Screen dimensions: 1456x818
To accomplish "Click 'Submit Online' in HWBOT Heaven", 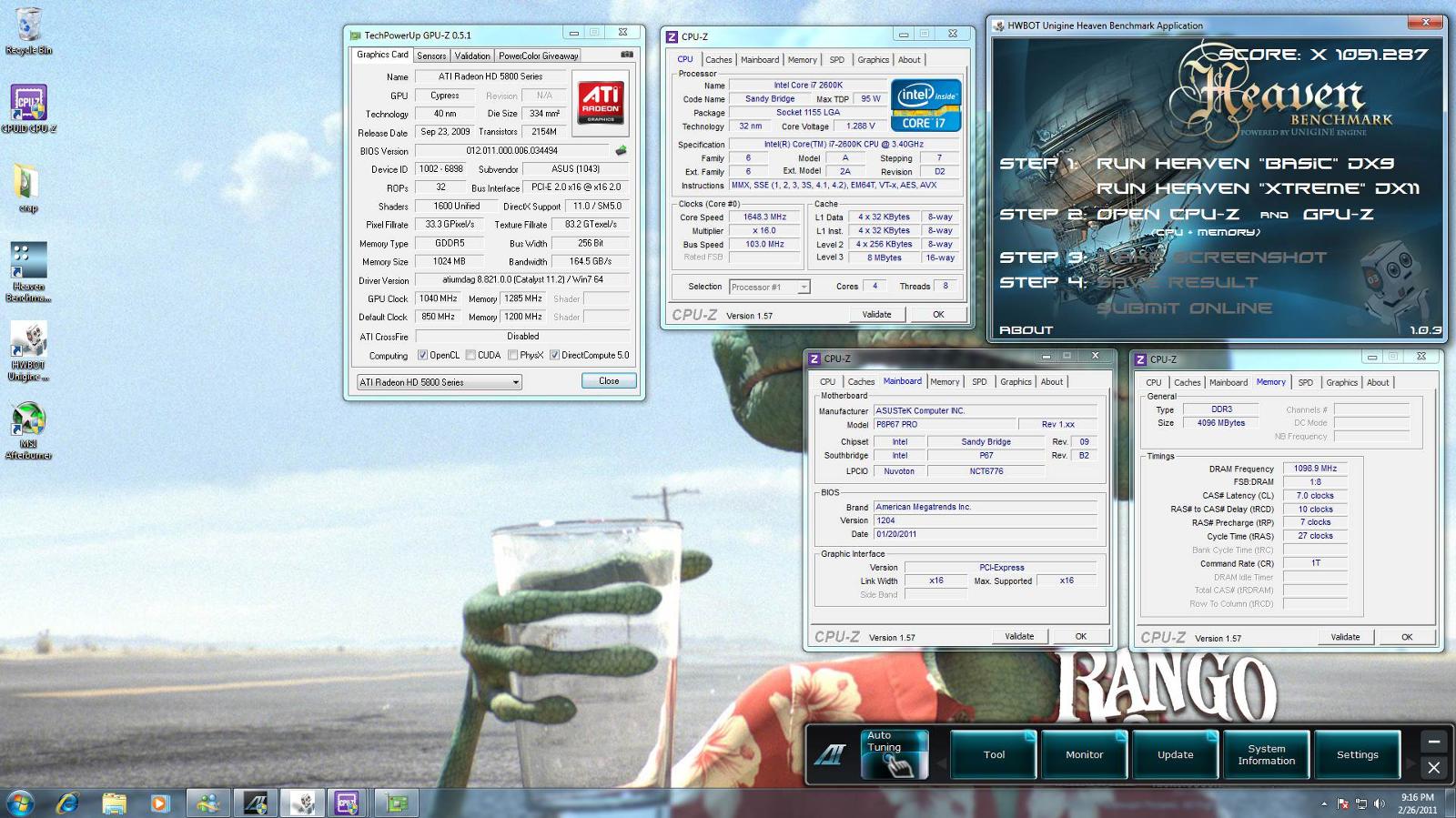I will click(x=1184, y=308).
